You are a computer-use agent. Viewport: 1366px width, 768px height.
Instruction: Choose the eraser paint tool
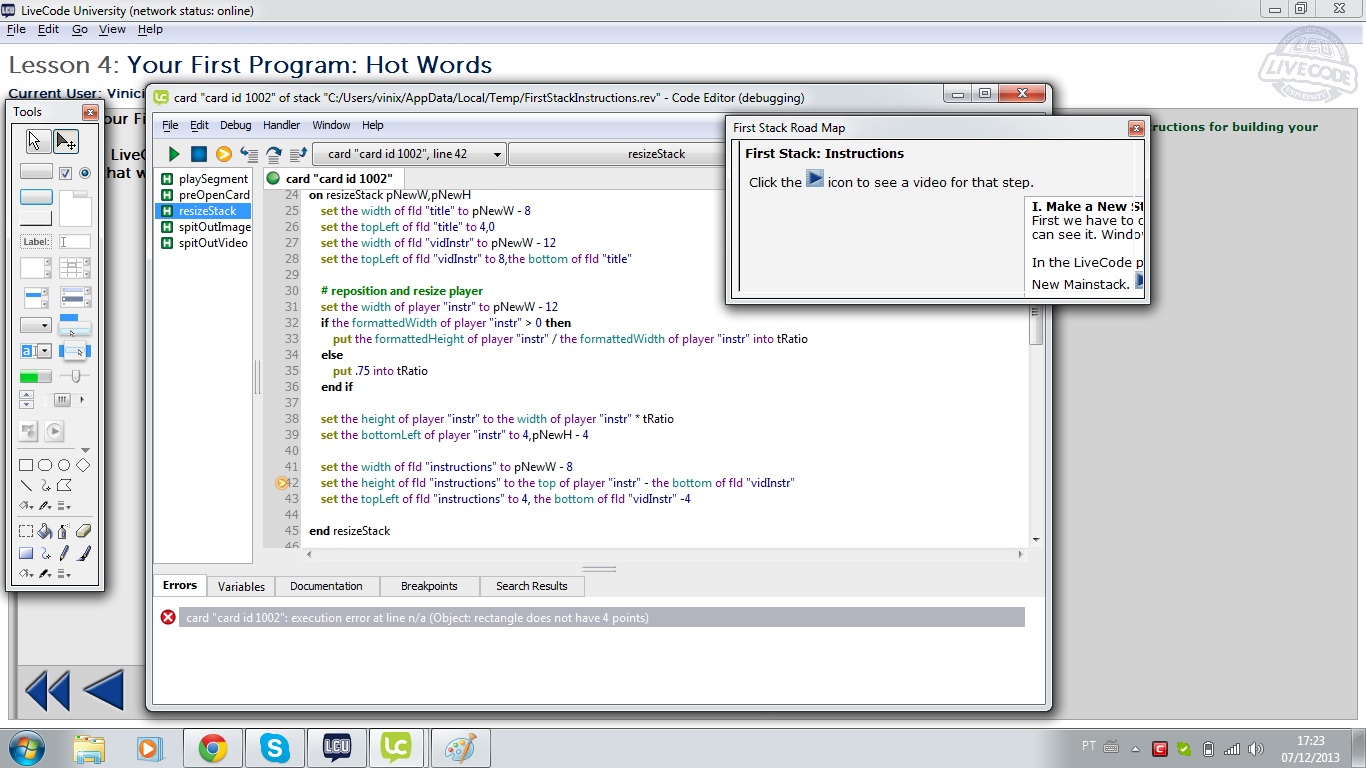pyautogui.click(x=83, y=532)
